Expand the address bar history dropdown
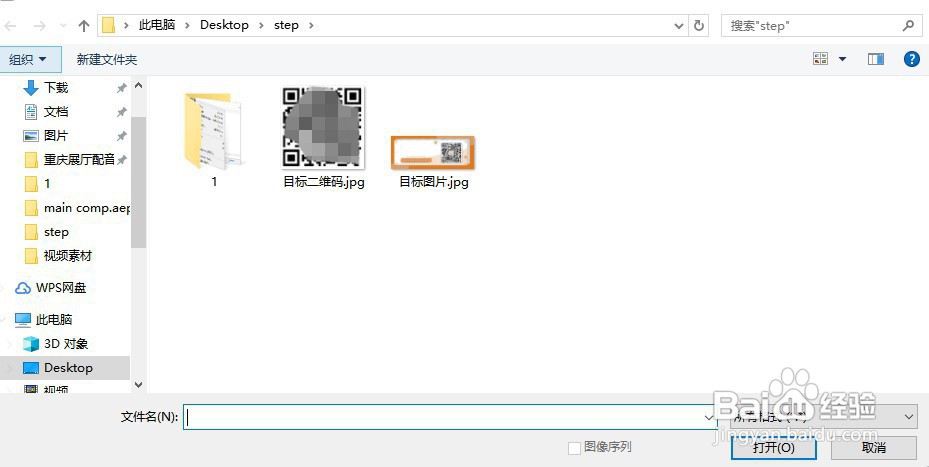Screen dimensions: 929x467 [680, 25]
